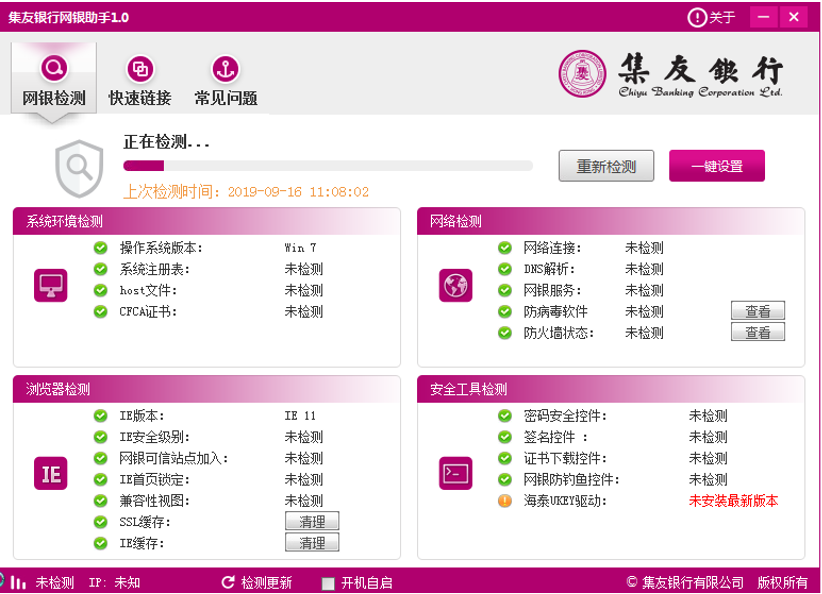This screenshot has height=594, width=822.
Task: Click green check beside 防病毒软件
Action: coord(505,311)
